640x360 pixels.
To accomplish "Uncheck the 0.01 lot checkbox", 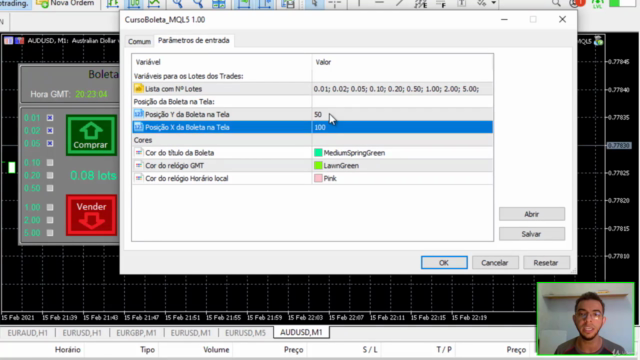I will [50, 118].
